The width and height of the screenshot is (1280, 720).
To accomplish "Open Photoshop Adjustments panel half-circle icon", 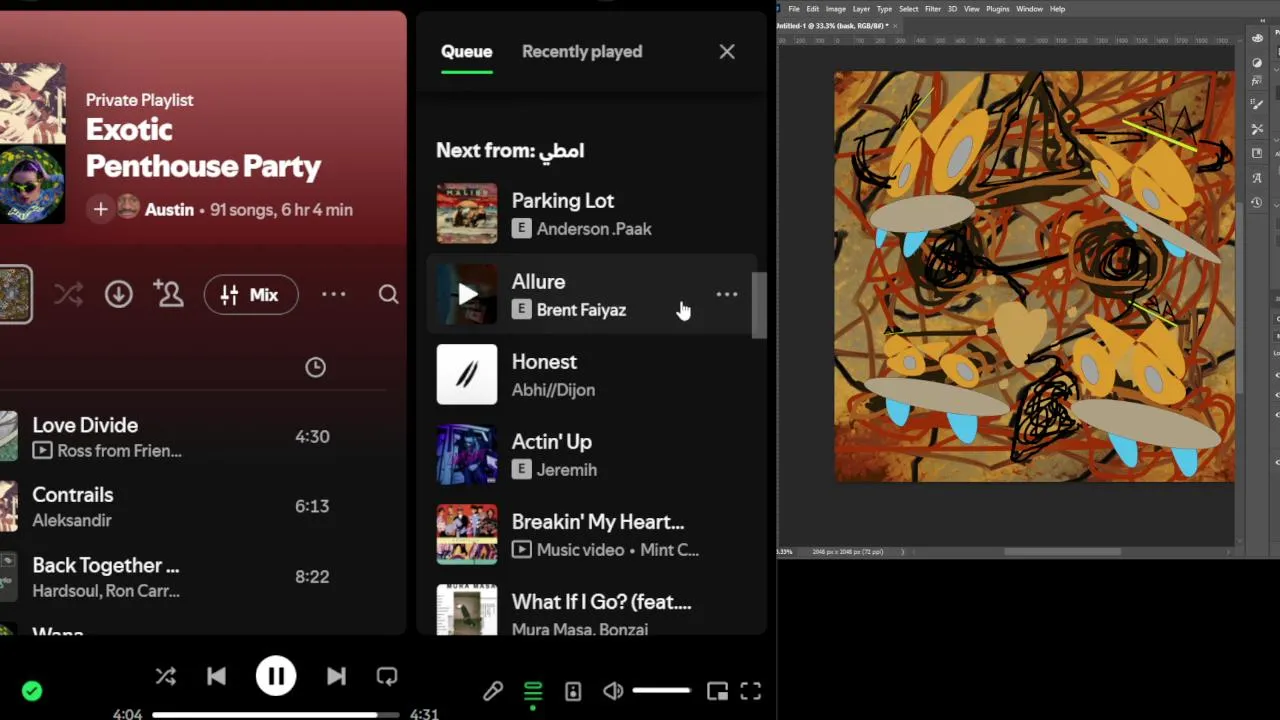I will coord(1258,62).
